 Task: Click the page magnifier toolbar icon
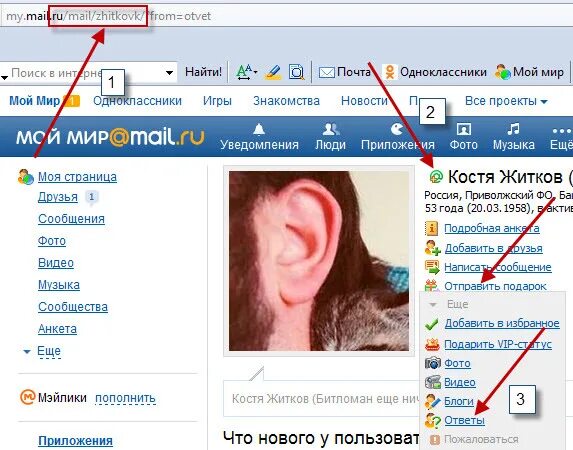pos(296,72)
